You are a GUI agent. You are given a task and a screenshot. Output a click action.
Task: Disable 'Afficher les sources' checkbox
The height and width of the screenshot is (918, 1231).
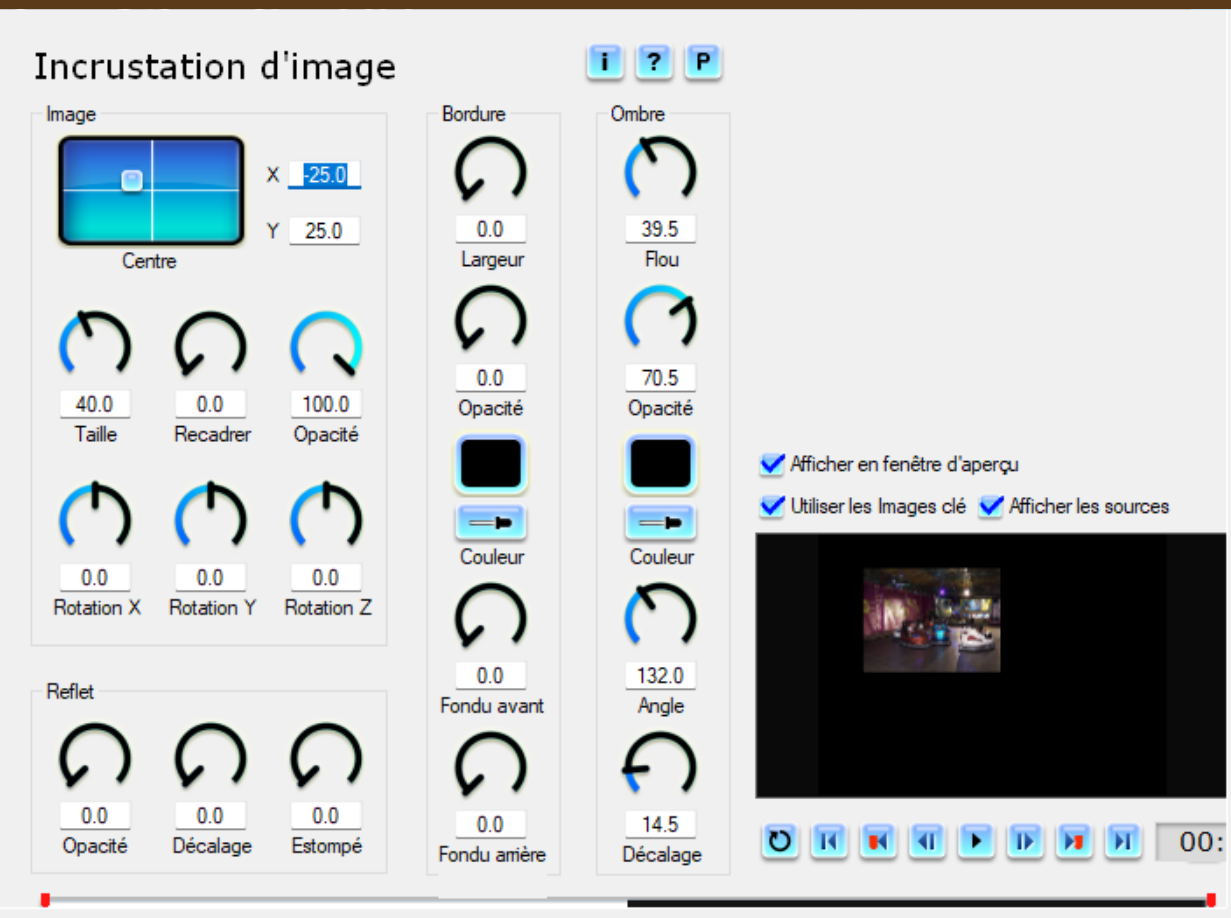click(991, 506)
